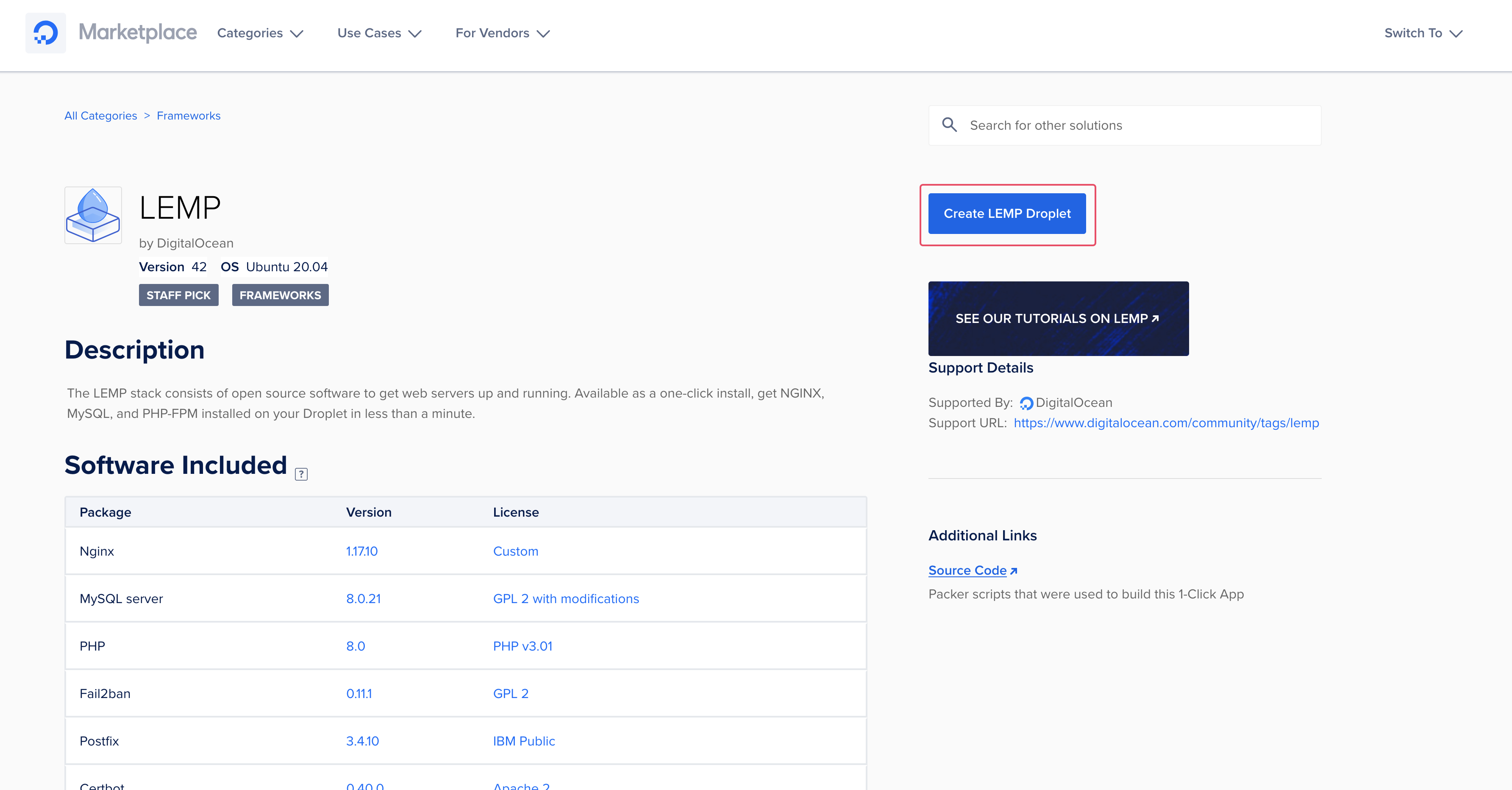This screenshot has width=1512, height=790.
Task: Click the Staff Pick badge icon
Action: pos(179,295)
